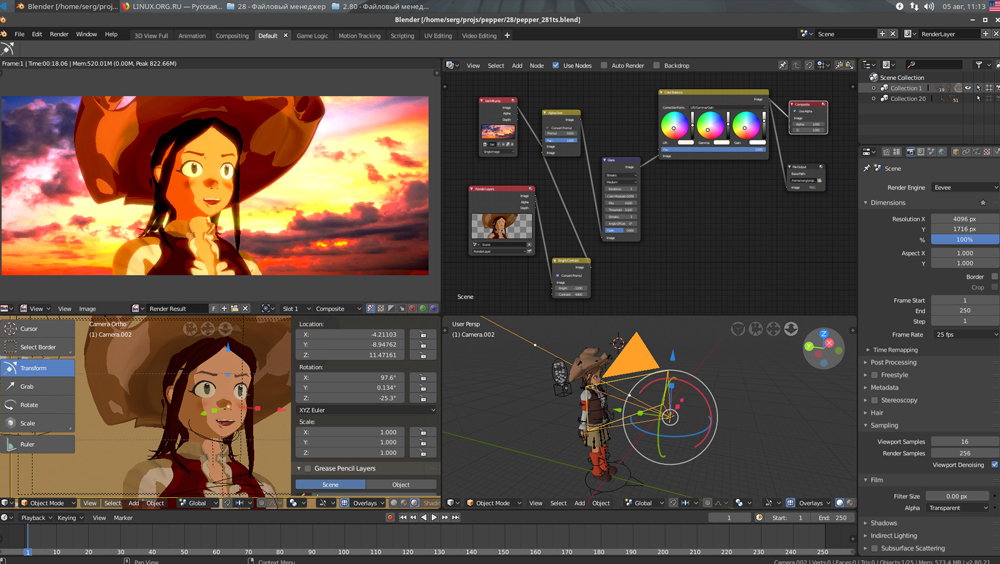Screen dimensions: 1000x564
Task: Click the resolution percentage 100% slider
Action: point(964,239)
